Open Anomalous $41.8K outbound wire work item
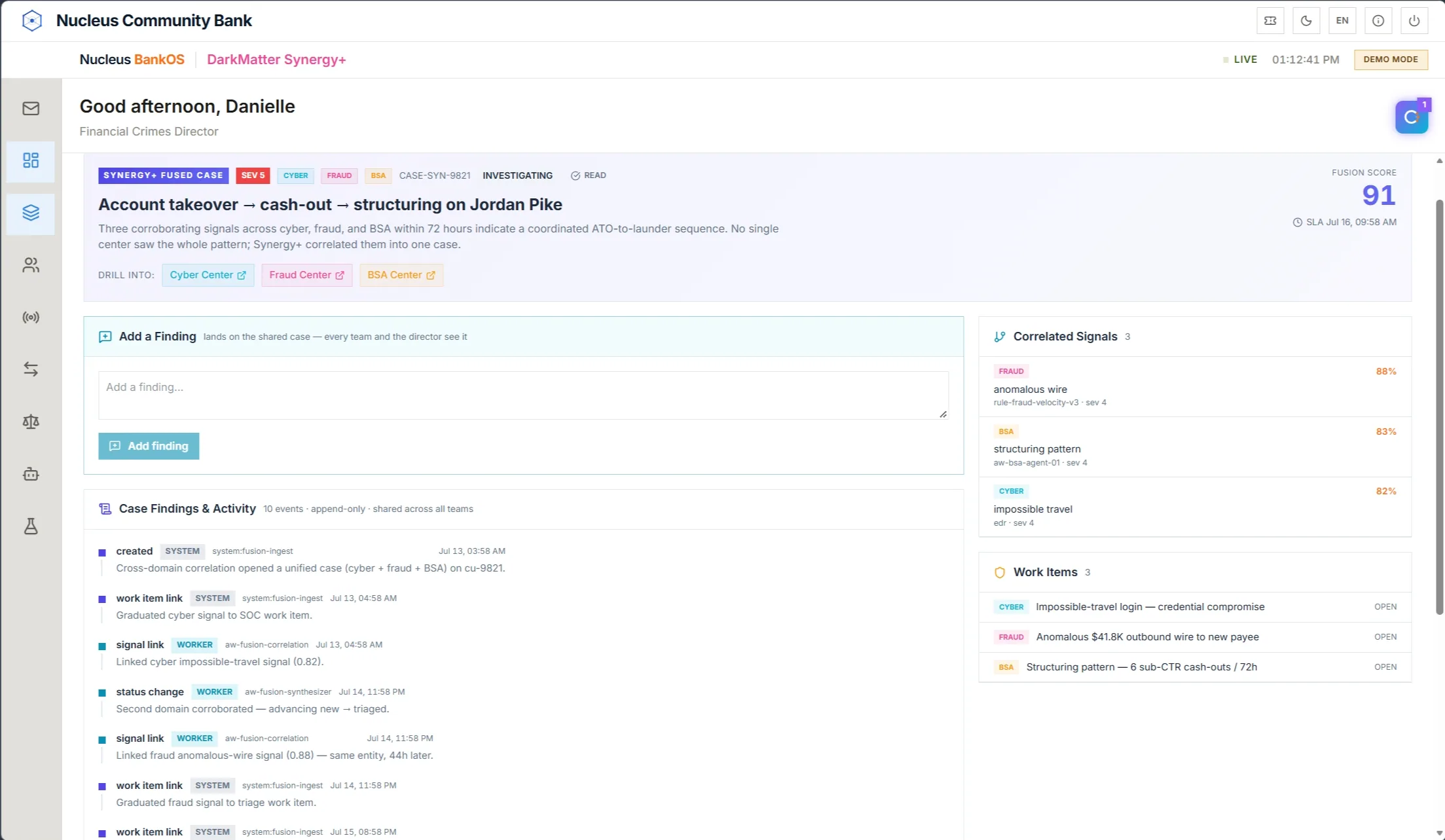 (x=1195, y=637)
